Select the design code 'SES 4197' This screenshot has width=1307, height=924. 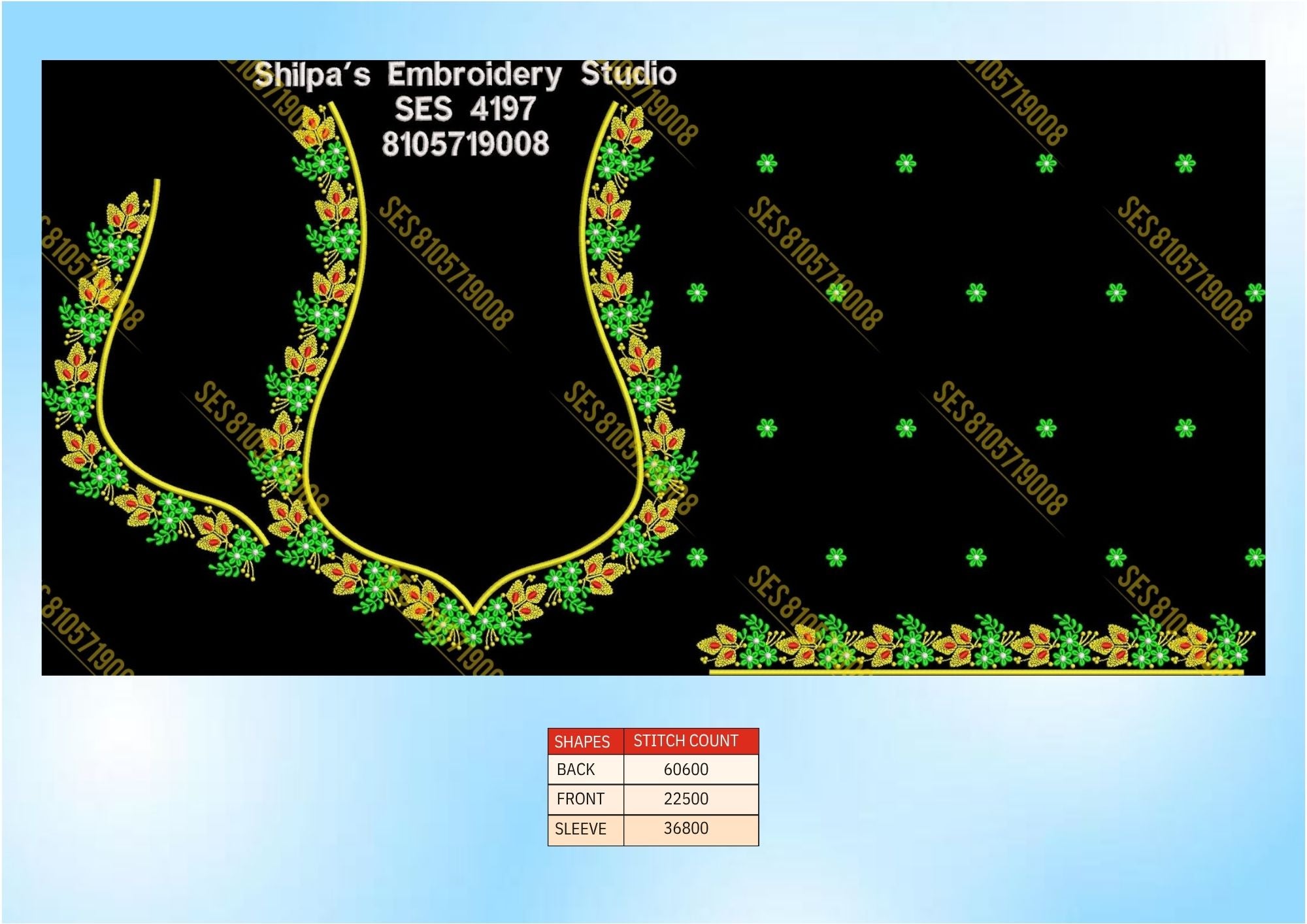[x=465, y=109]
